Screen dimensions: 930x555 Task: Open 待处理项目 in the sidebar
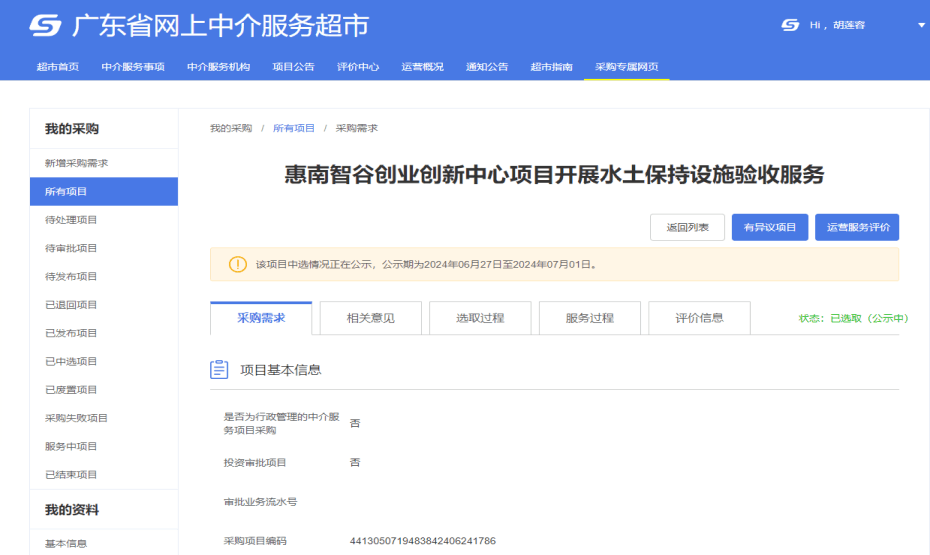coord(71,220)
